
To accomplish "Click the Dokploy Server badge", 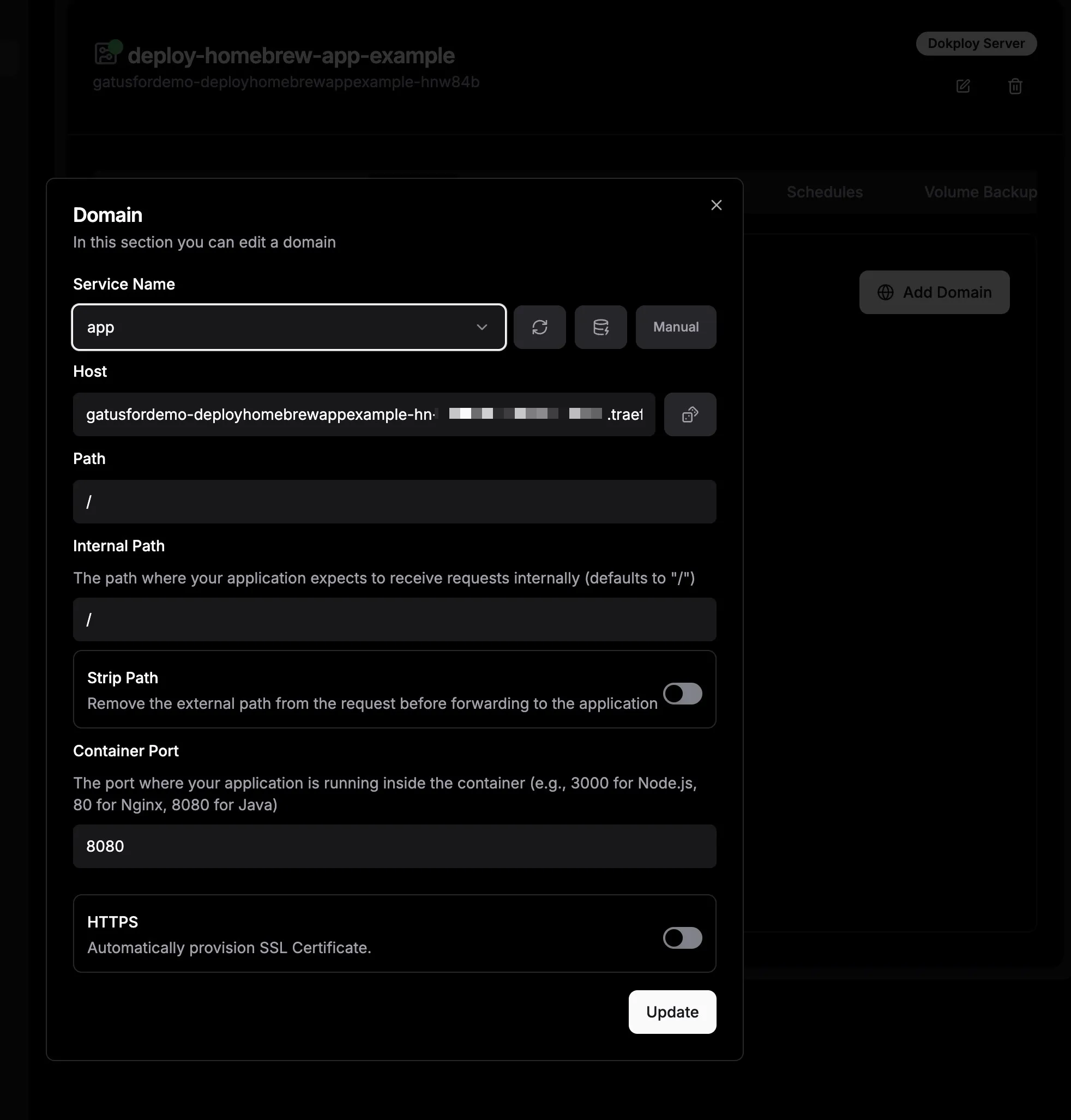I will point(976,44).
